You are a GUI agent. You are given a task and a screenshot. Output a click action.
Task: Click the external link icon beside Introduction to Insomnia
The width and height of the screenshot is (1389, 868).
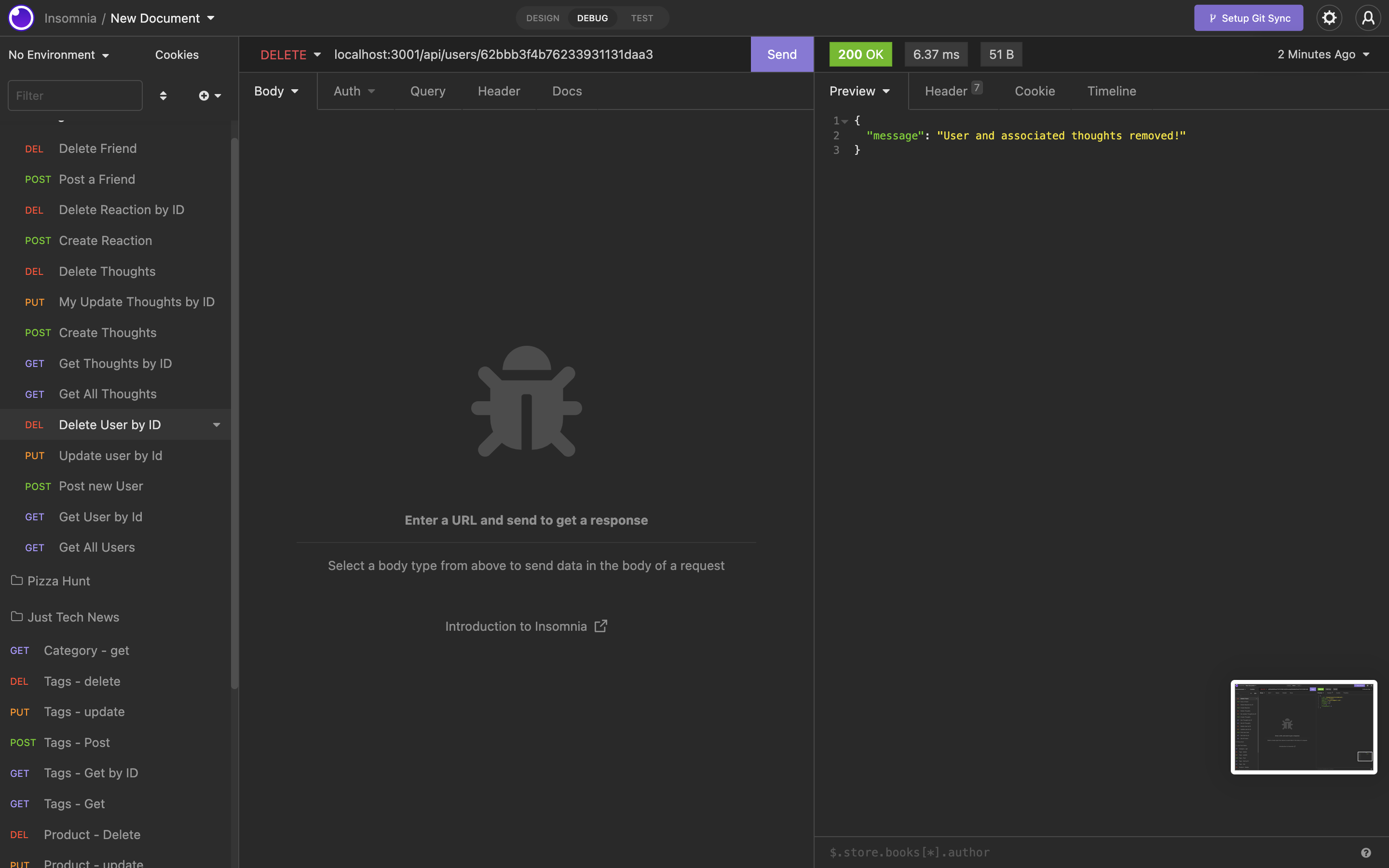pos(600,626)
